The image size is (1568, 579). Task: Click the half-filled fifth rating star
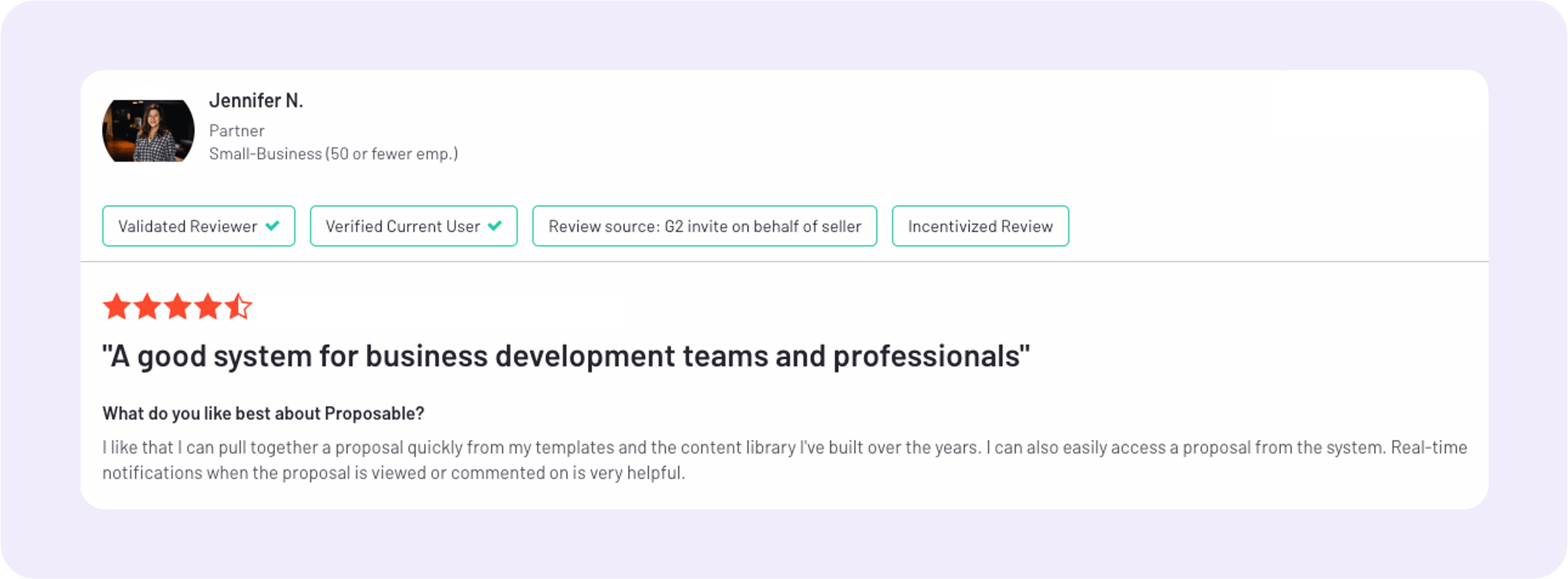click(x=238, y=306)
